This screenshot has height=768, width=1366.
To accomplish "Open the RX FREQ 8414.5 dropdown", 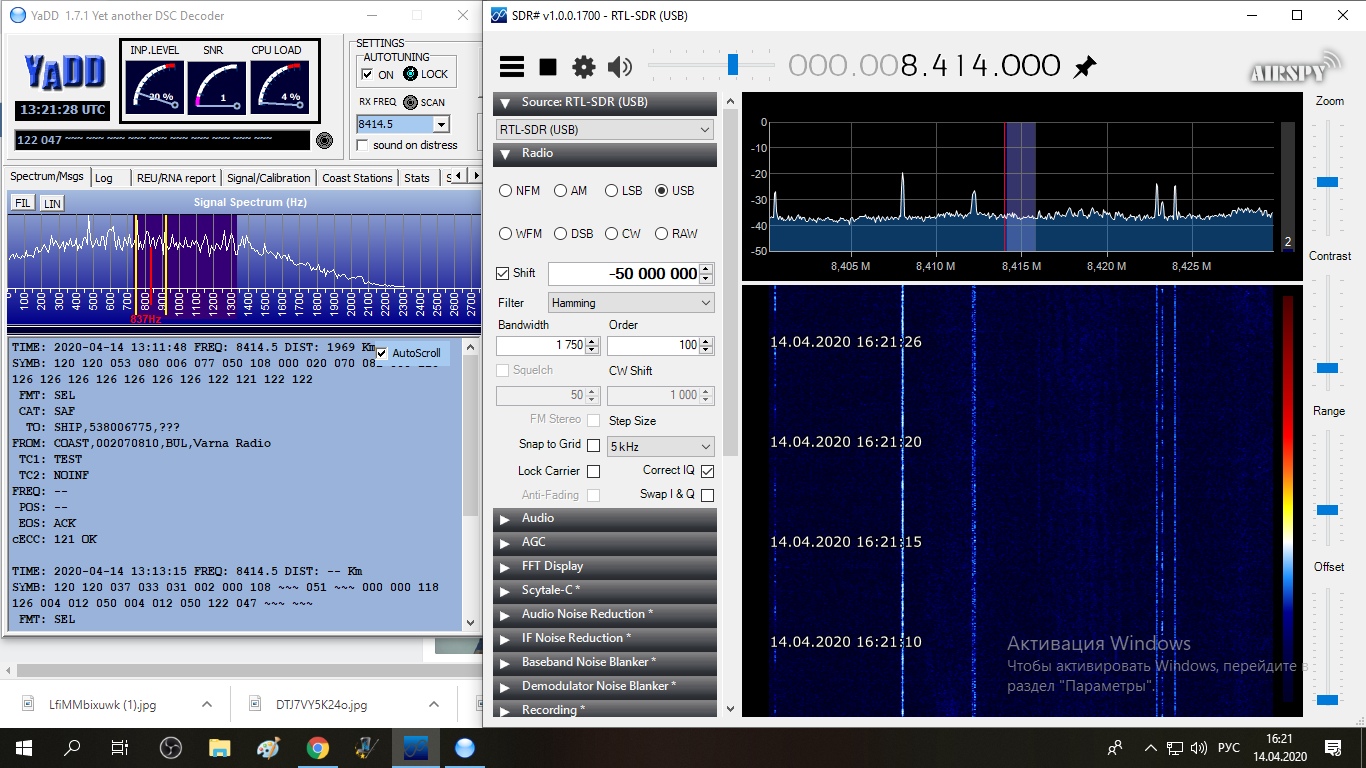I will (441, 124).
